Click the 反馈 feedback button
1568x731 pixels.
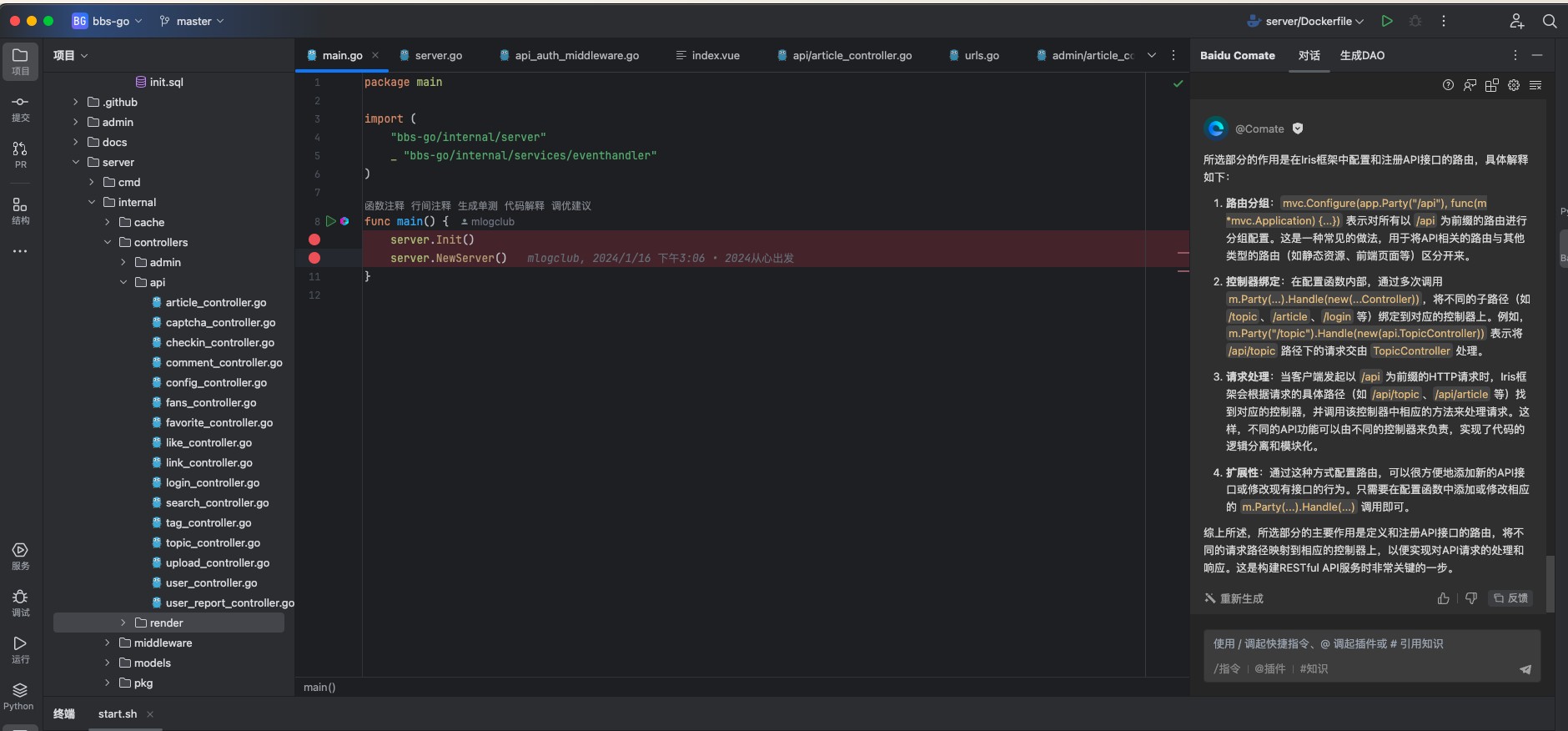pos(1510,598)
